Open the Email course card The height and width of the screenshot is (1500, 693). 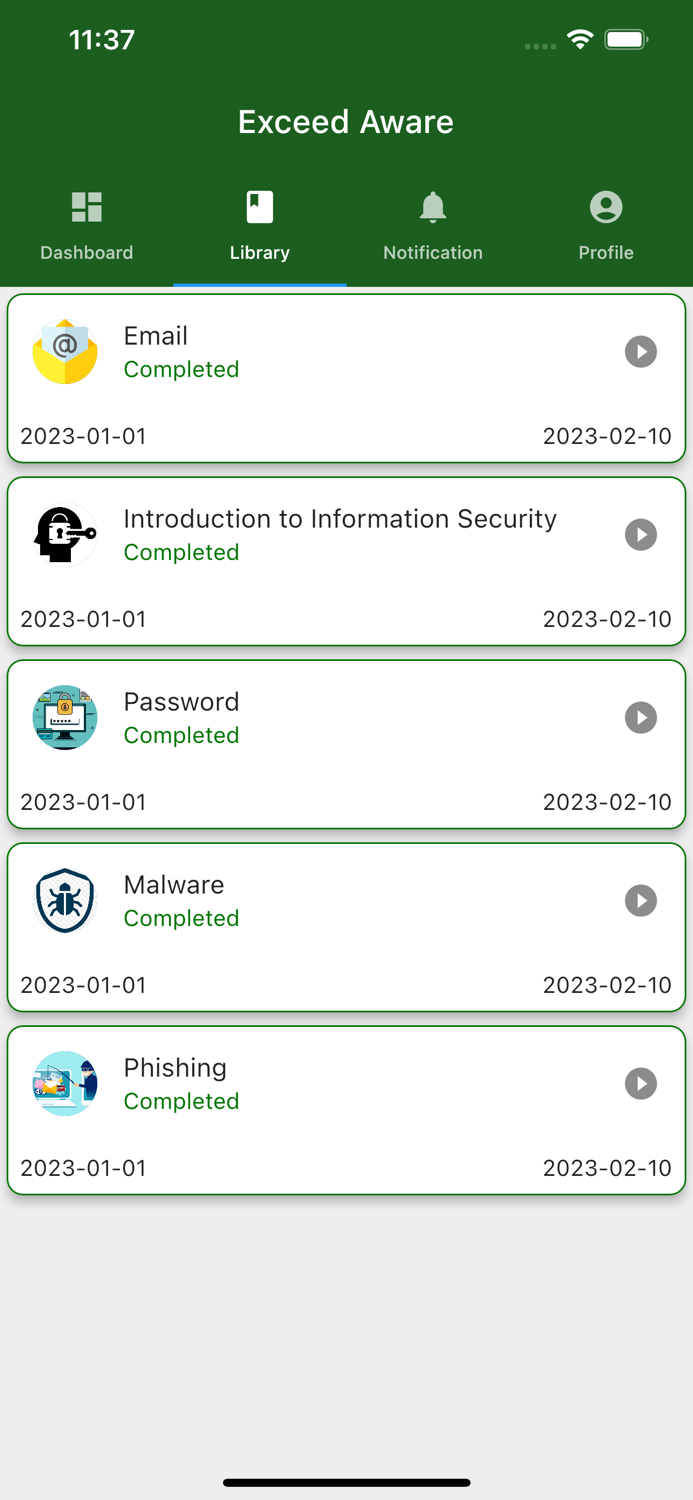pos(346,378)
